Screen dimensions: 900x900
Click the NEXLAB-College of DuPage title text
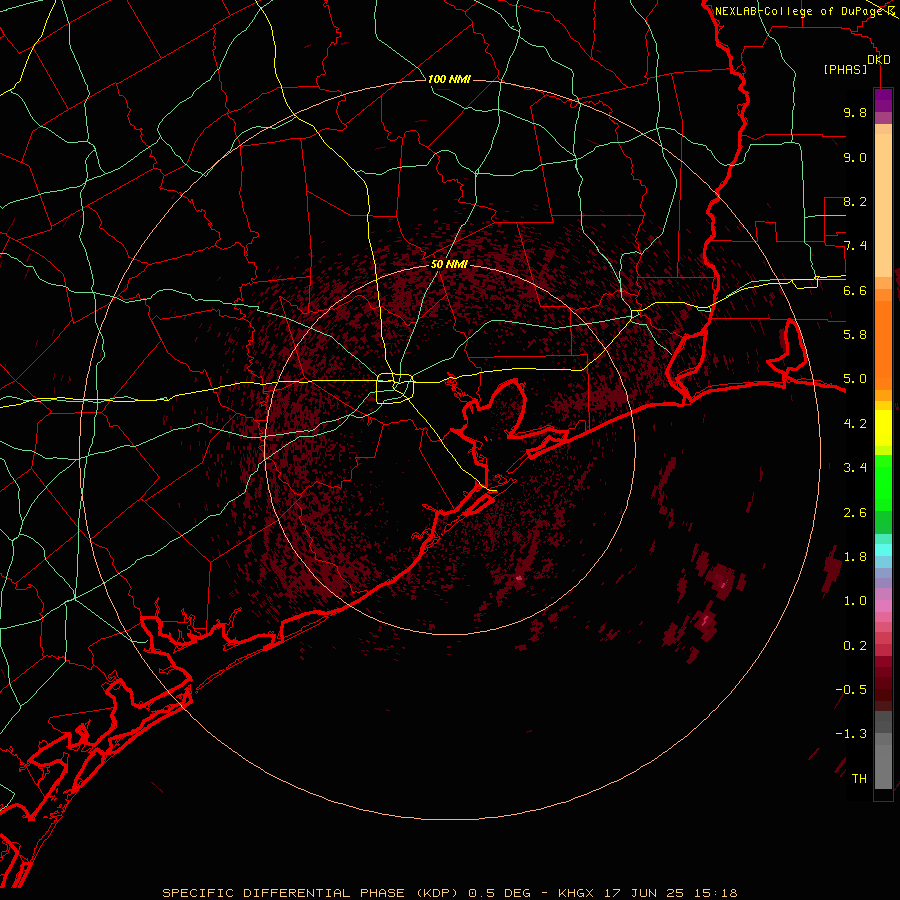(x=800, y=11)
